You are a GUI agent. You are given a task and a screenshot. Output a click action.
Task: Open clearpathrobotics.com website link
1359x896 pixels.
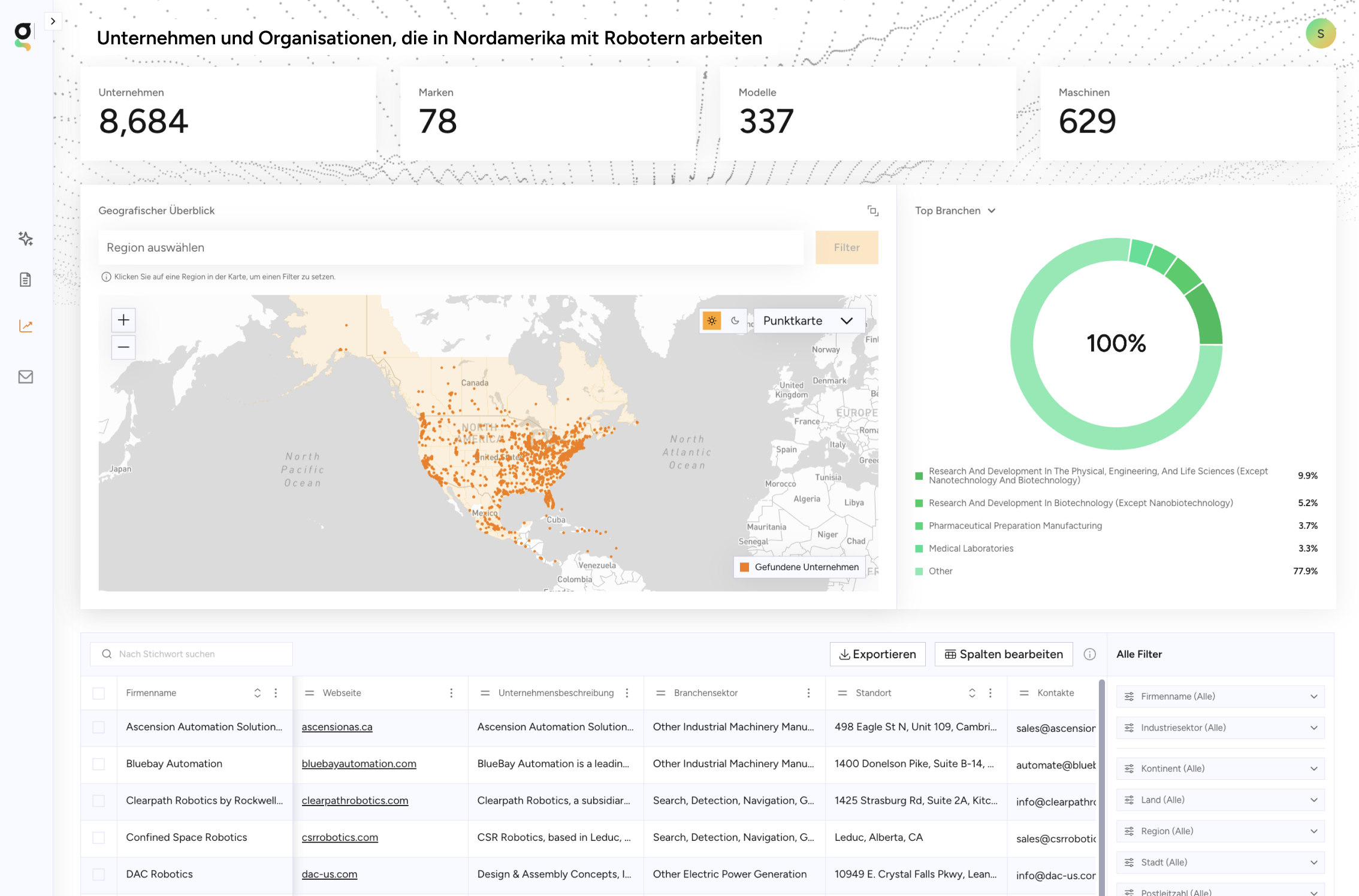tap(355, 801)
